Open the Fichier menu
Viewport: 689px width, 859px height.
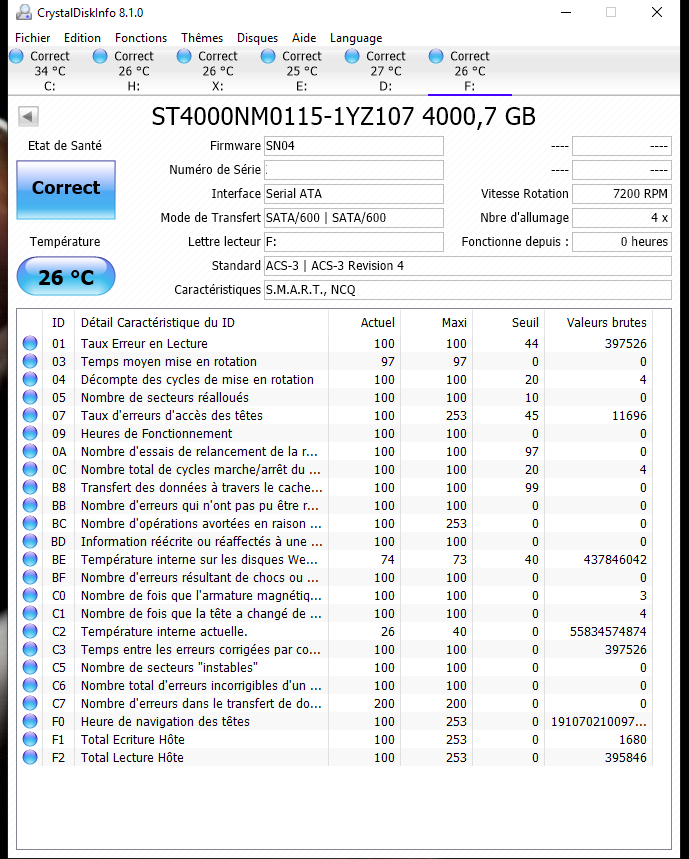point(33,38)
